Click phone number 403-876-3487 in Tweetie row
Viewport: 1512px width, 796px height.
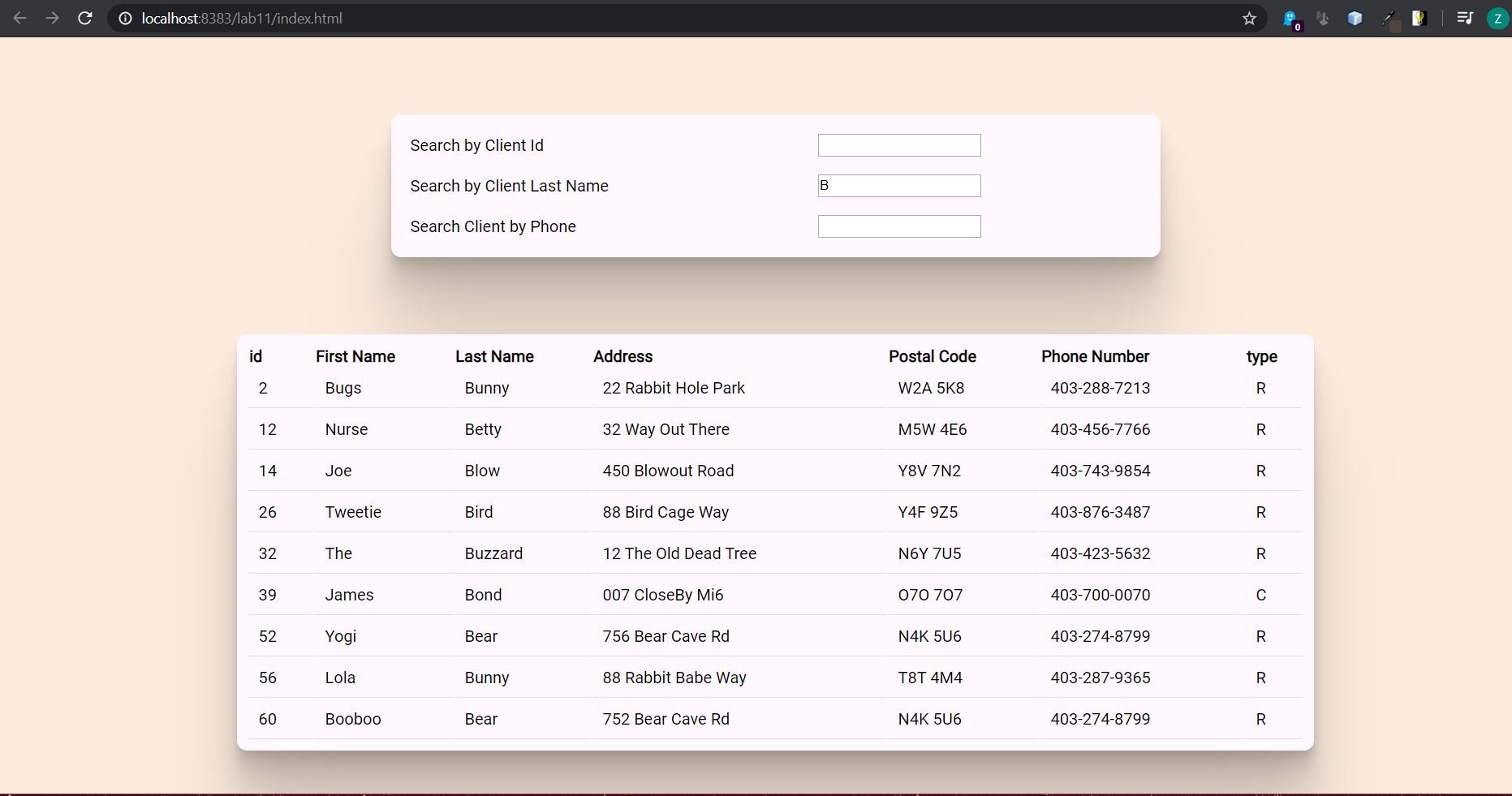coord(1100,512)
